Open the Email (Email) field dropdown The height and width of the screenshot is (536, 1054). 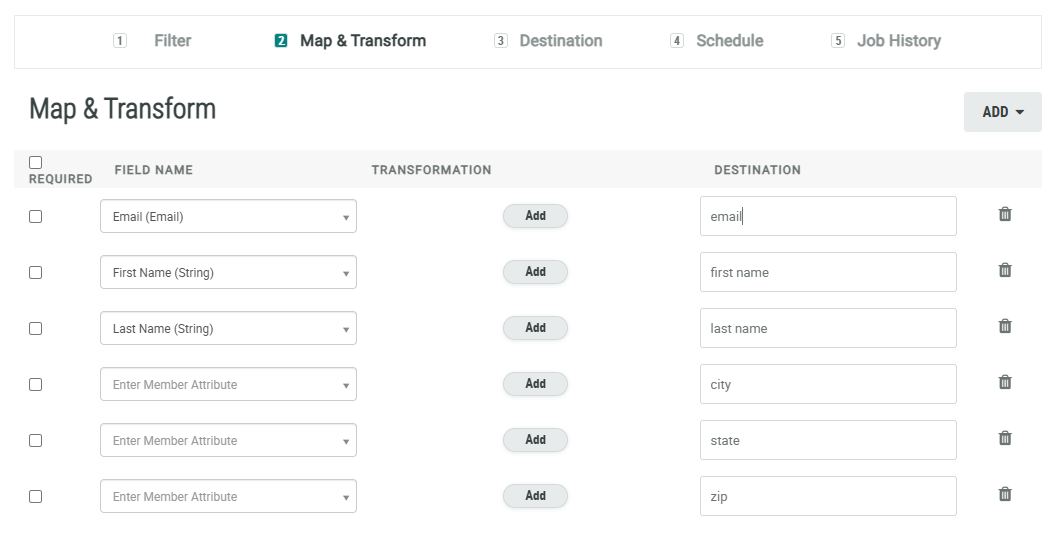(228, 216)
